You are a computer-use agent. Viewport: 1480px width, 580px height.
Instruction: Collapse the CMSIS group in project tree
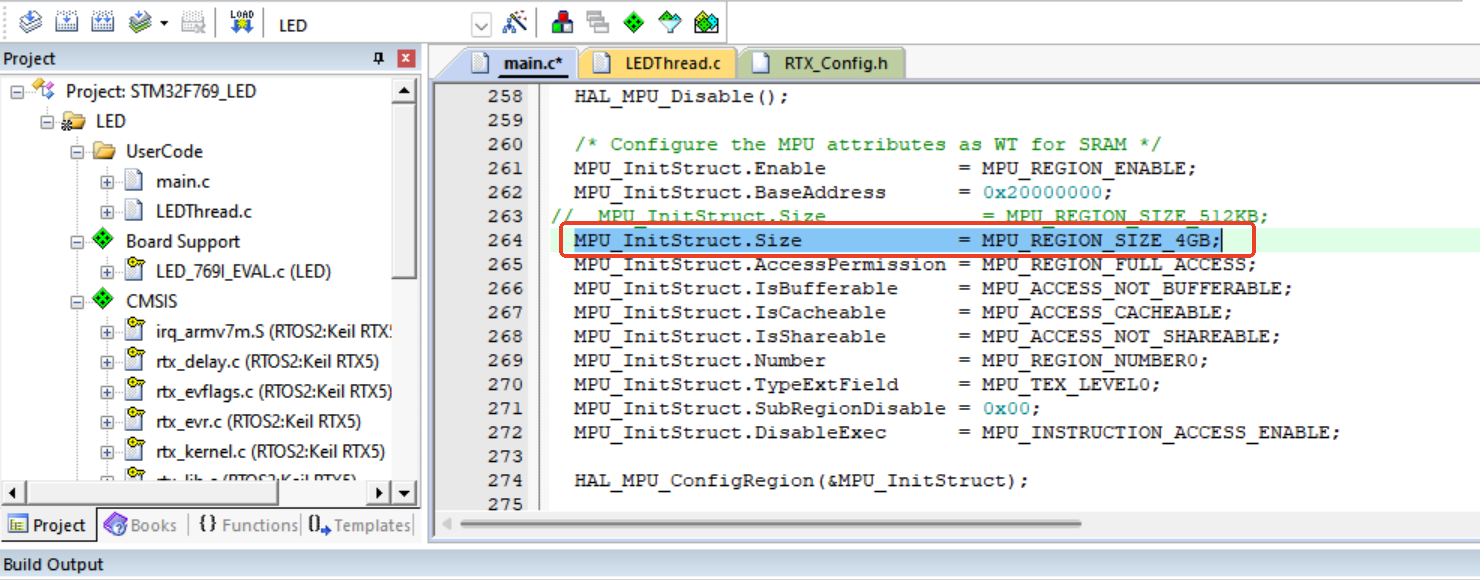[x=78, y=301]
